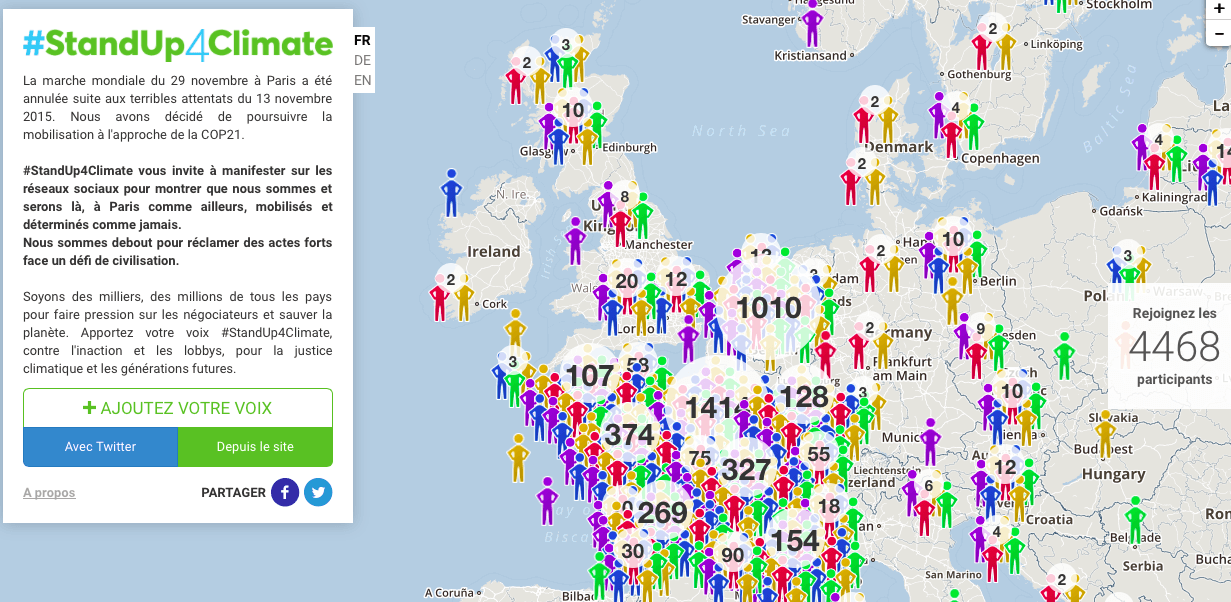Select the lone blue figure near Ireland
This screenshot has height=602, width=1231.
(451, 192)
